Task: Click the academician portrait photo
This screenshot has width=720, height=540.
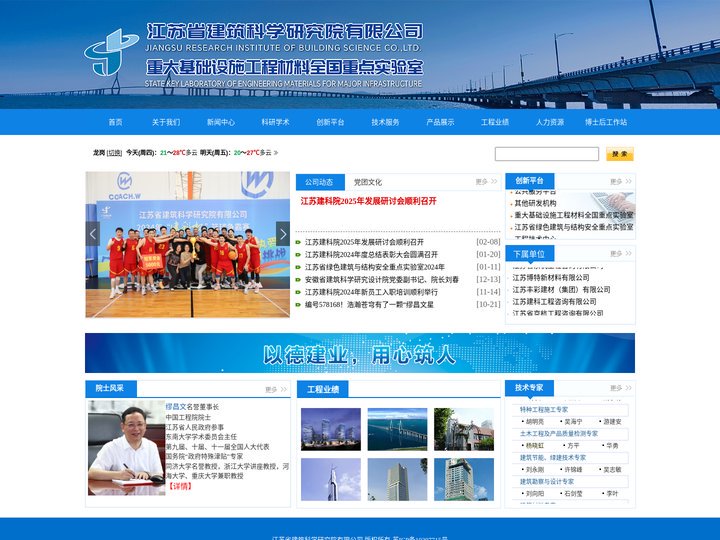Action: point(126,448)
